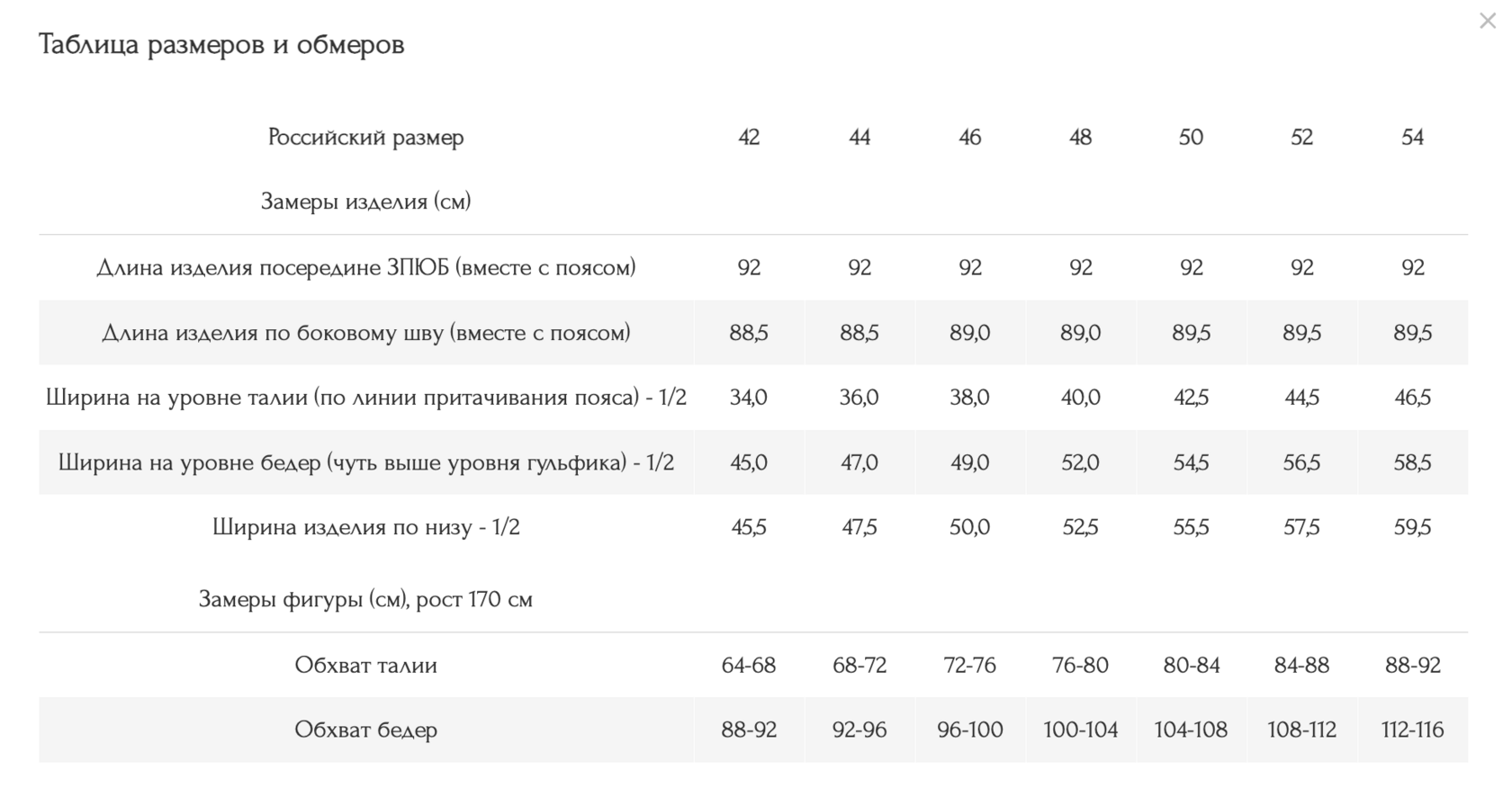This screenshot has height=797, width=1512.
Task: Click size 54 in the header row
Action: click(x=1412, y=138)
